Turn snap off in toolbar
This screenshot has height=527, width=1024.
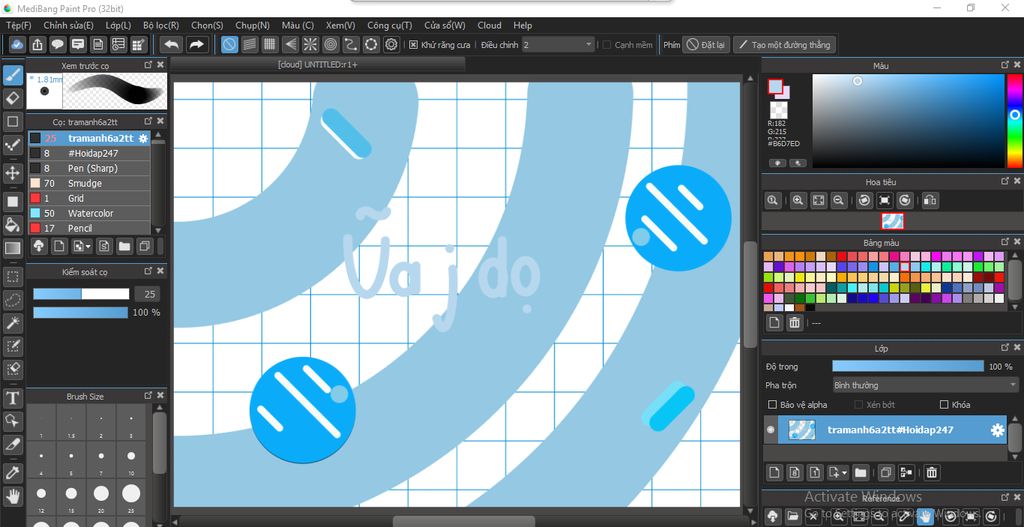[x=229, y=44]
